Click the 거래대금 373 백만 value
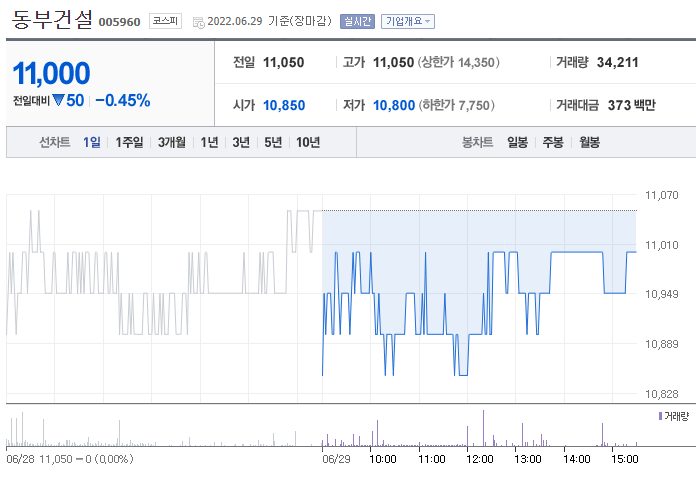Viewport: 696px width, 480px height. [631, 105]
